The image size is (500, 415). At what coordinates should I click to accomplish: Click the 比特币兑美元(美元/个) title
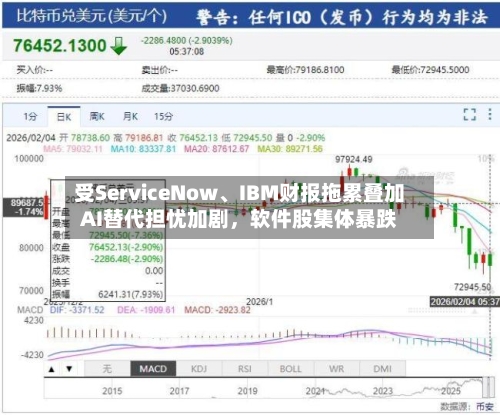pyautogui.click(x=92, y=16)
